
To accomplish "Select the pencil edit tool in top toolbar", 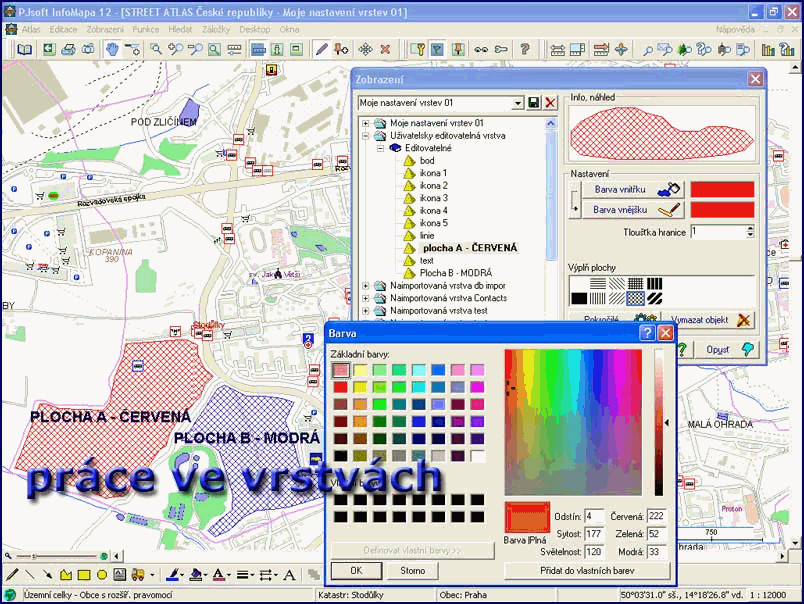I will (321, 49).
